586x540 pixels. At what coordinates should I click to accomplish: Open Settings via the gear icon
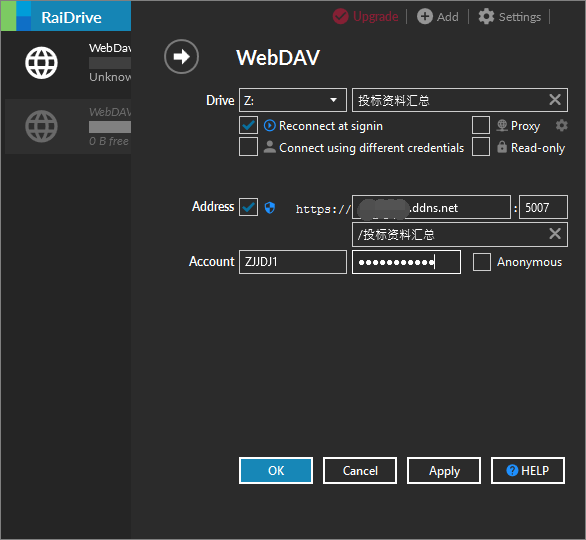[486, 16]
